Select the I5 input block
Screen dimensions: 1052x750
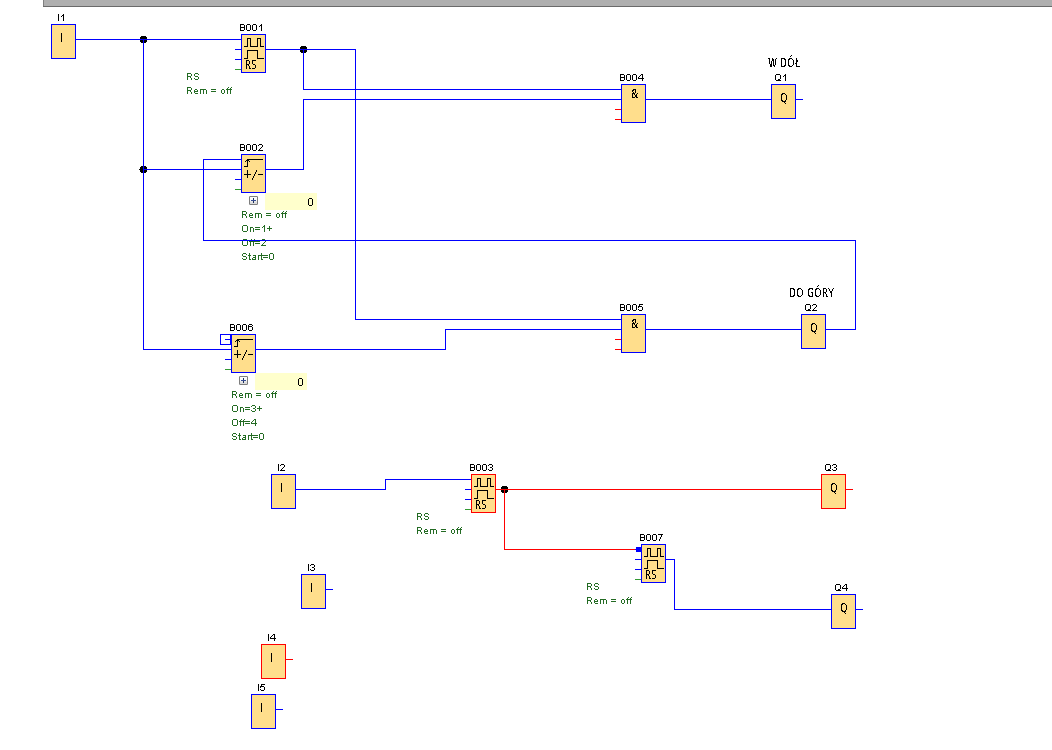click(264, 712)
